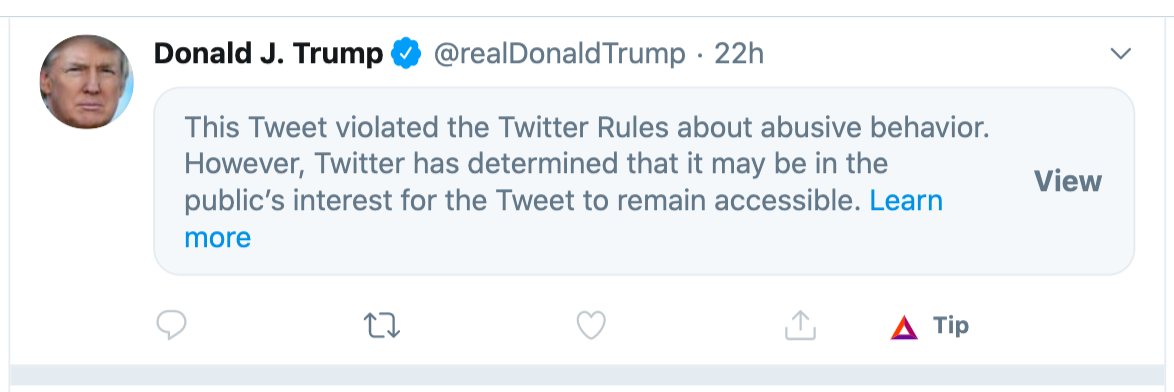Select the gray public-interest notice box
The height and width of the screenshot is (392, 1174).
[x=644, y=181]
